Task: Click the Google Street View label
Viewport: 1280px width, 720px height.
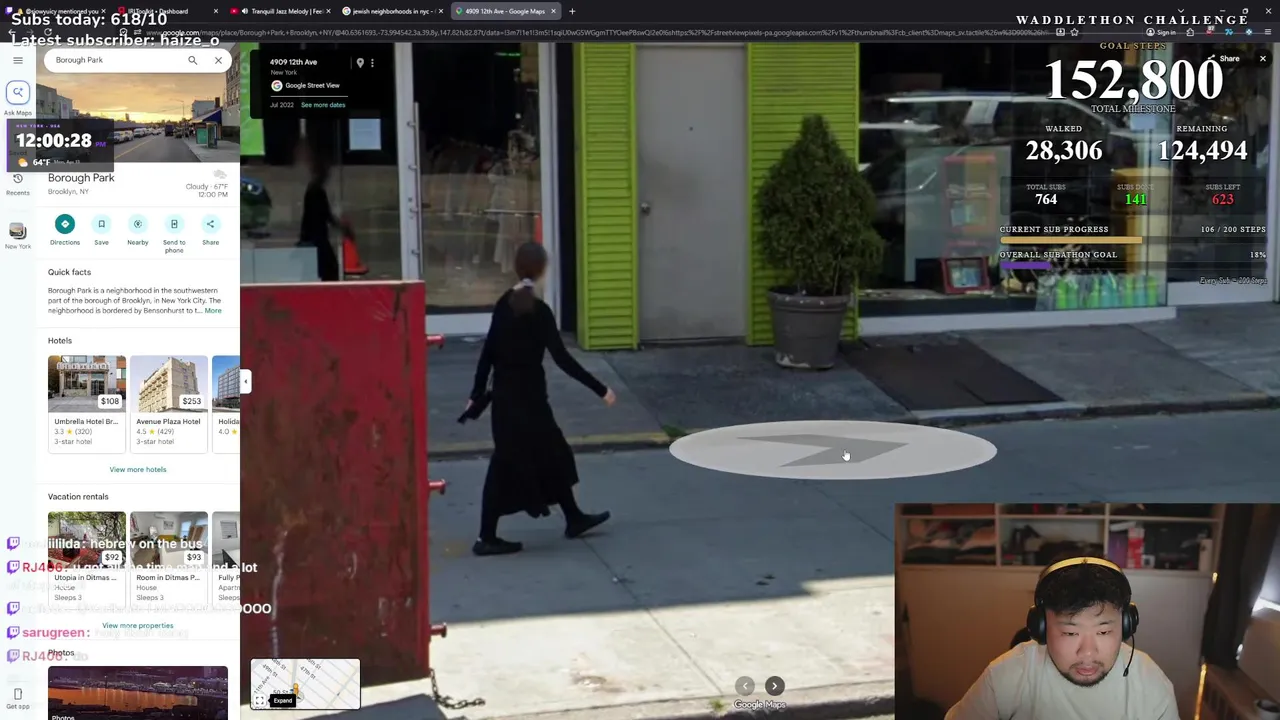Action: point(312,86)
